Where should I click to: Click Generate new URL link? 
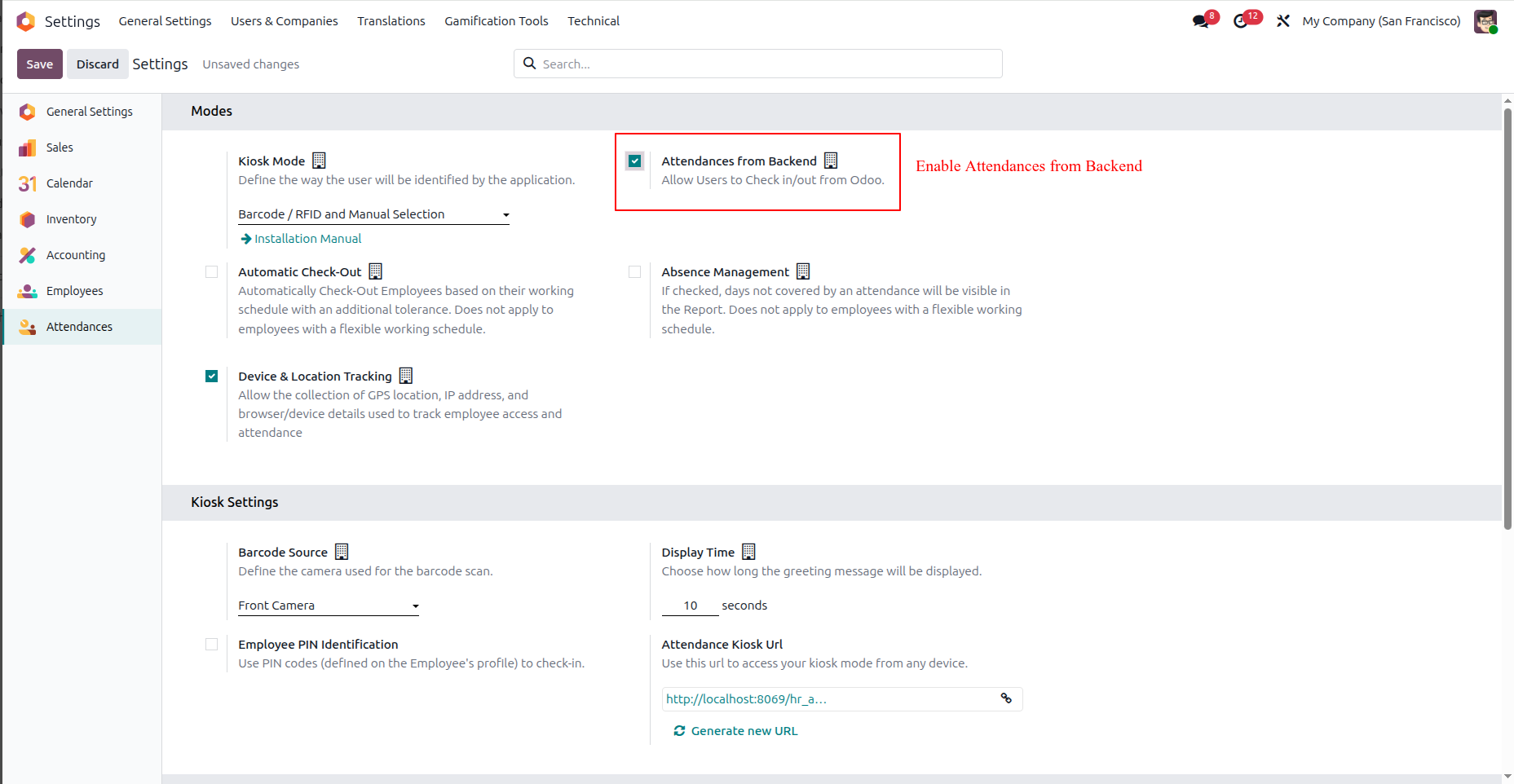(744, 731)
